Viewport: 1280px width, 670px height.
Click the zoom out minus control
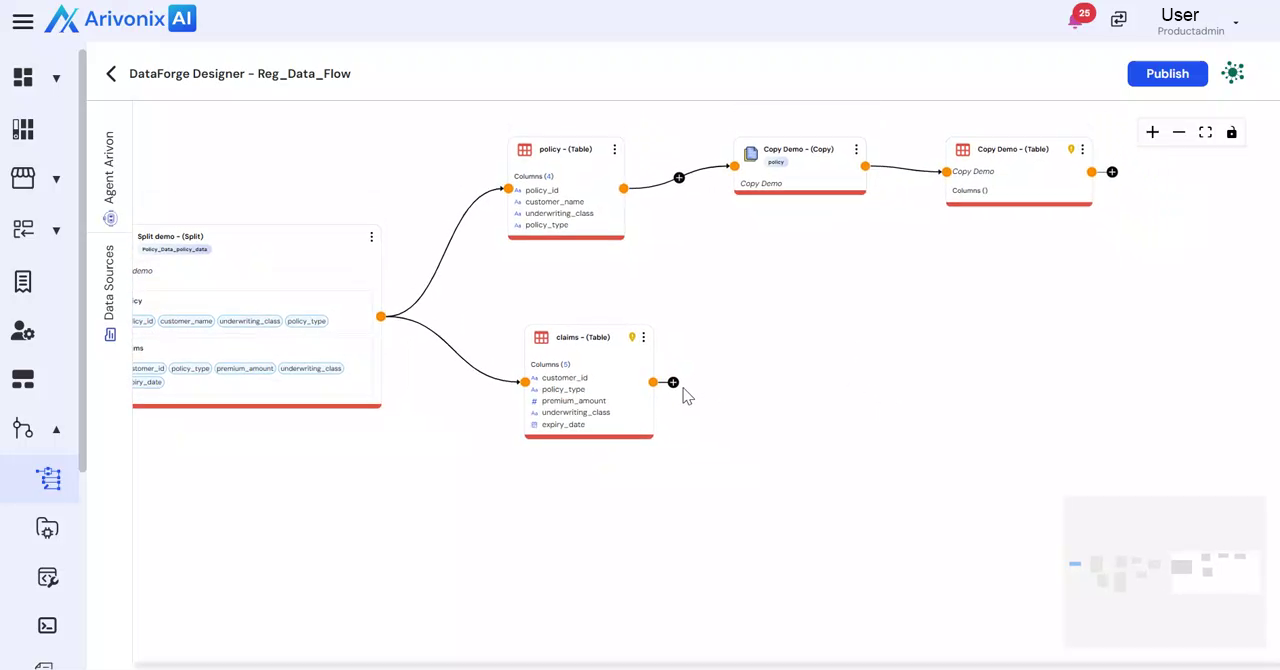[1179, 132]
